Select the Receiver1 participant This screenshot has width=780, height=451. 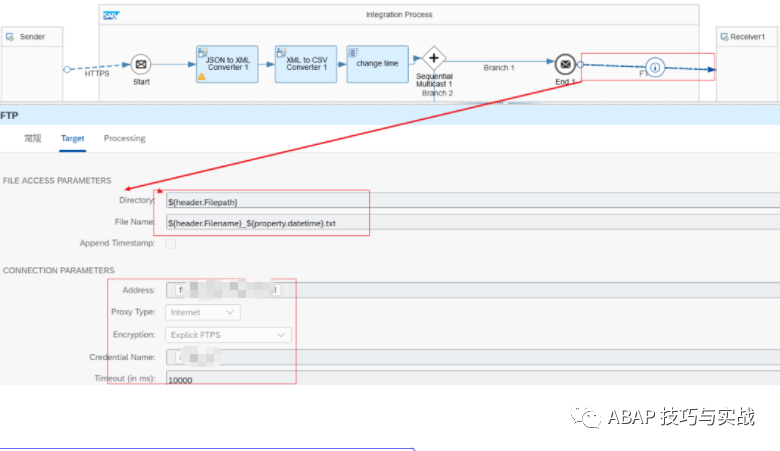tap(747, 37)
